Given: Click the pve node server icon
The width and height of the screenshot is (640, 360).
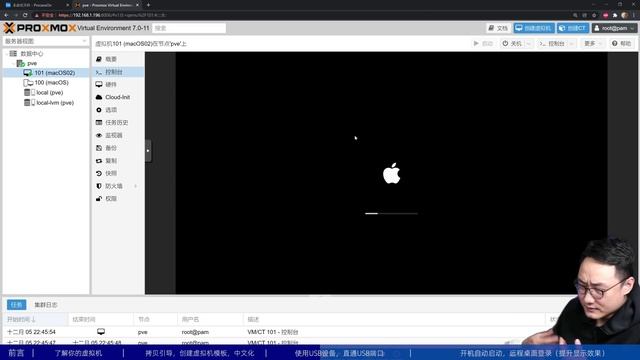Looking at the screenshot, I should [x=20, y=63].
